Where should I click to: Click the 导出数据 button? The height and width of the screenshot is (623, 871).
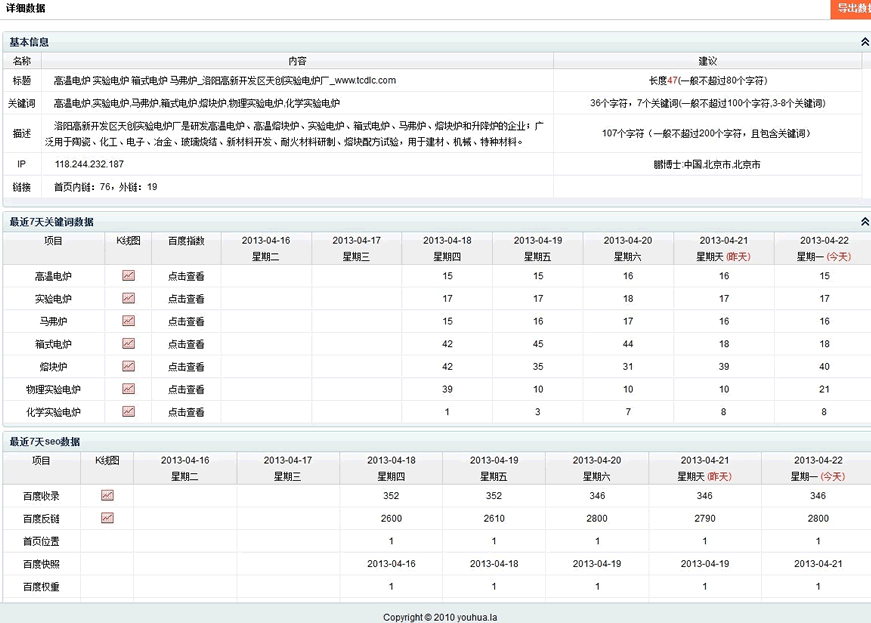click(850, 8)
